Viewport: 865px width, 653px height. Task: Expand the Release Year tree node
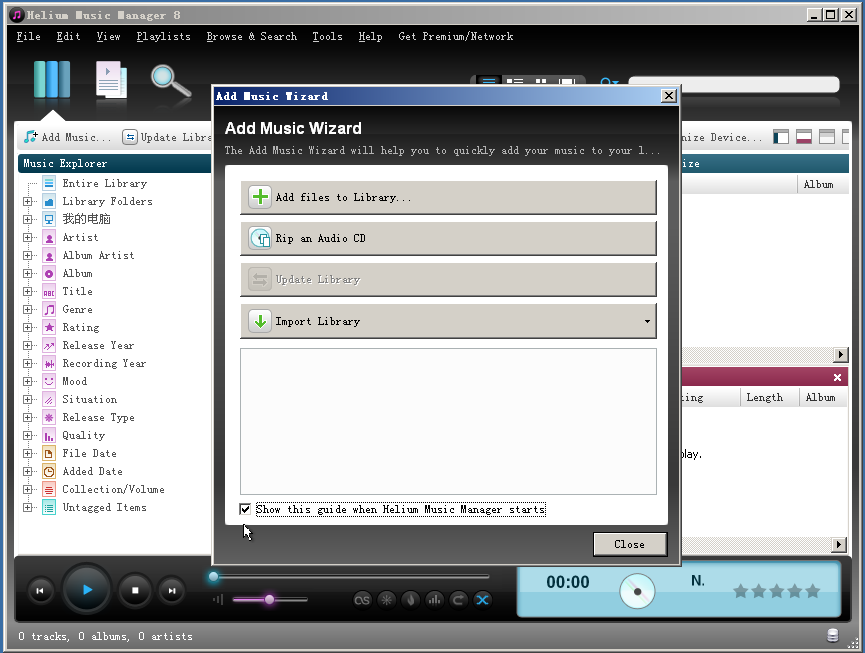(27, 345)
